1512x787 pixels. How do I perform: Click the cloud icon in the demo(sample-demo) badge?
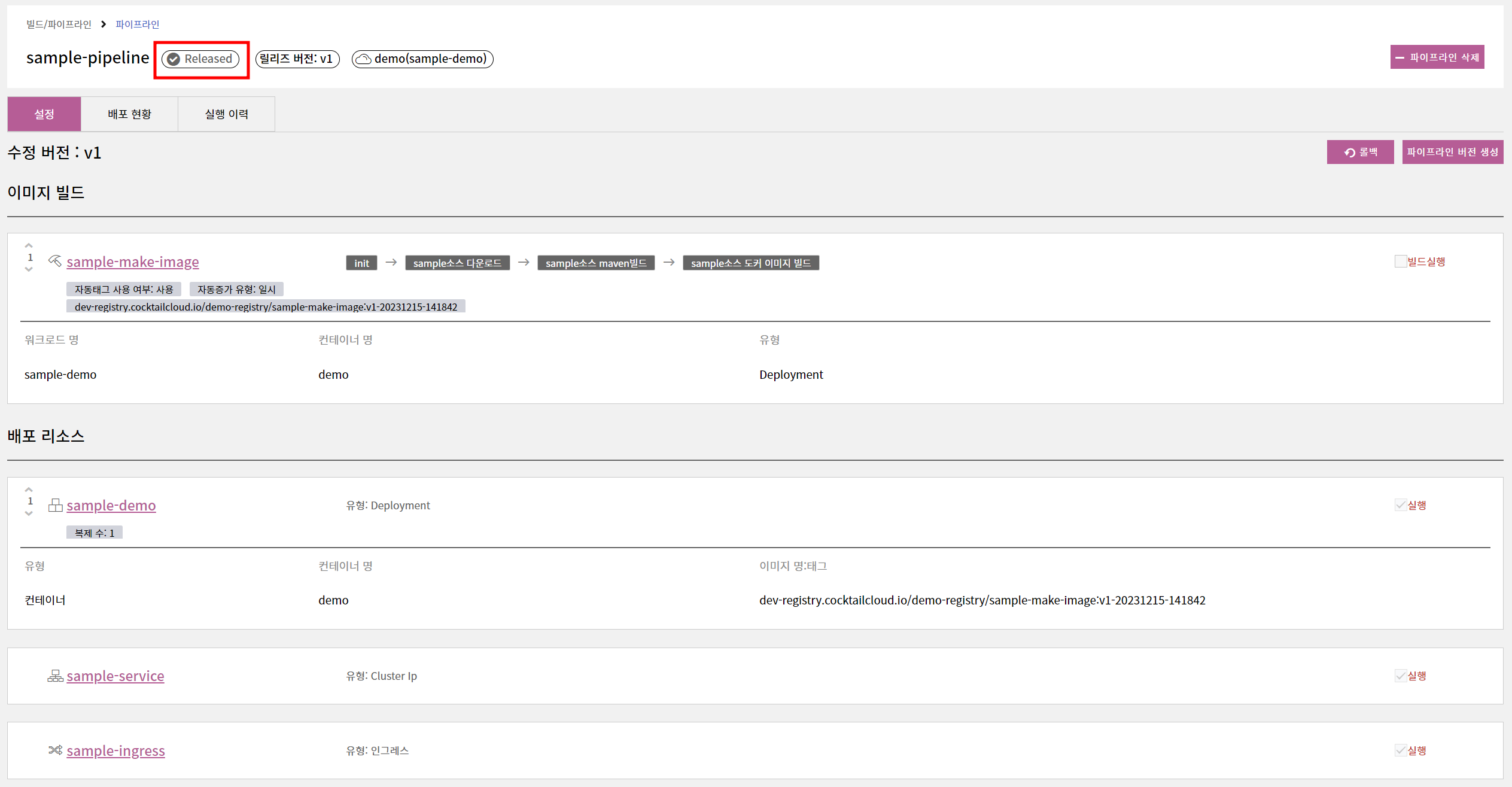363,59
